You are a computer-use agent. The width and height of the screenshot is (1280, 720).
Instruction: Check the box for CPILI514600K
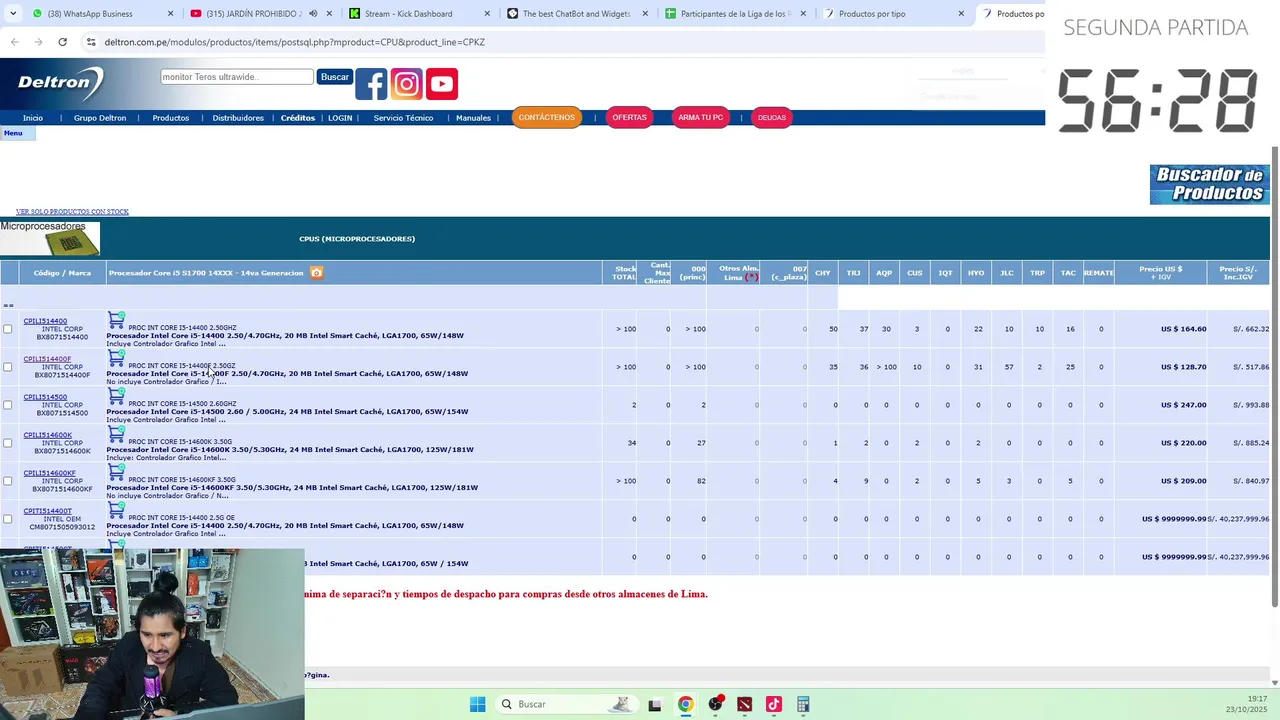click(x=7, y=443)
